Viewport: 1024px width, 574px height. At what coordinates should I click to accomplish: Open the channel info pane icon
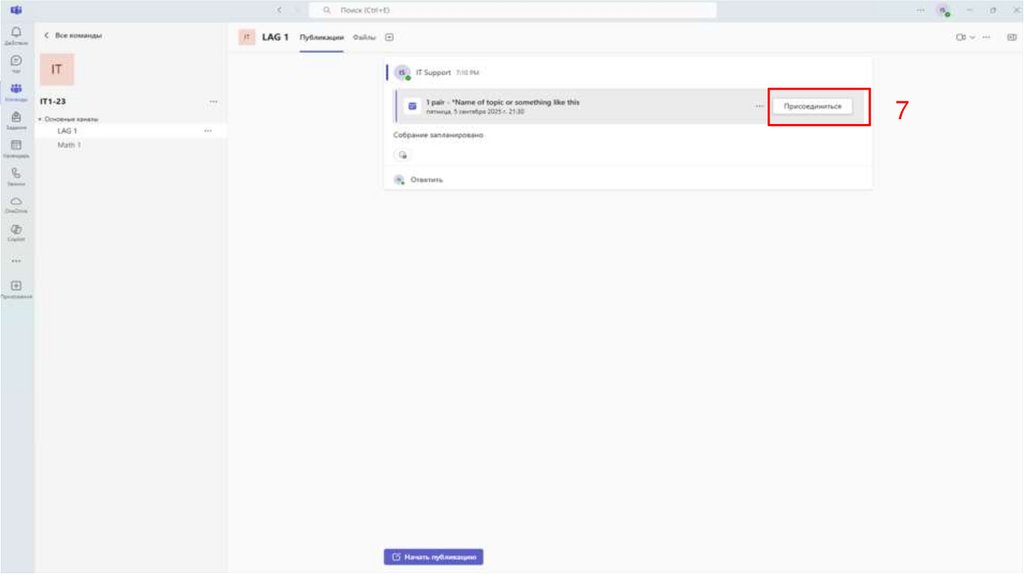coord(1012,37)
